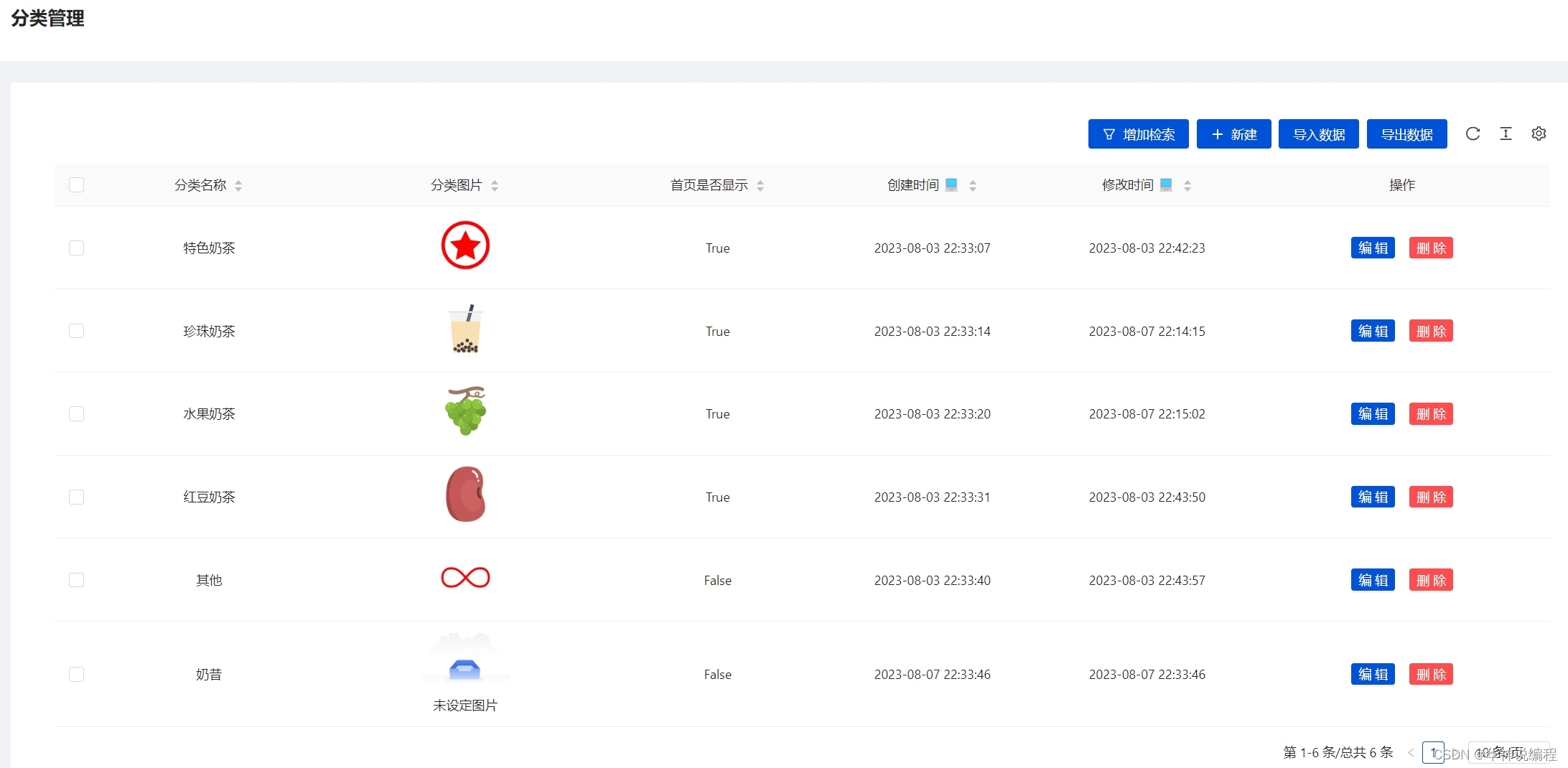Delete the 特色奶茶 category
The width and height of the screenshot is (1568, 768).
[x=1431, y=248]
